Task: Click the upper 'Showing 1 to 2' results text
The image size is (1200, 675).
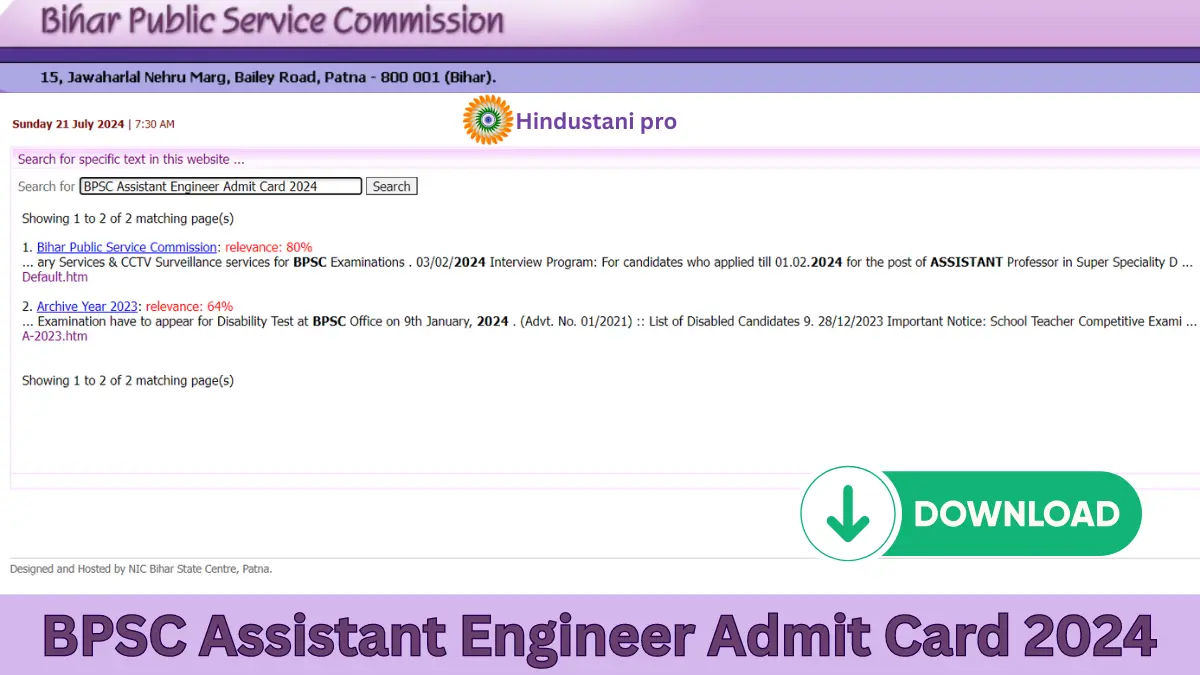Action: point(128,218)
